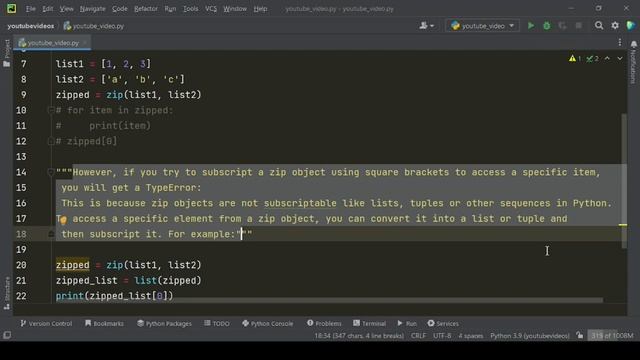
Task: Collapse the comment fold marker at line 12
Action: (x=51, y=141)
